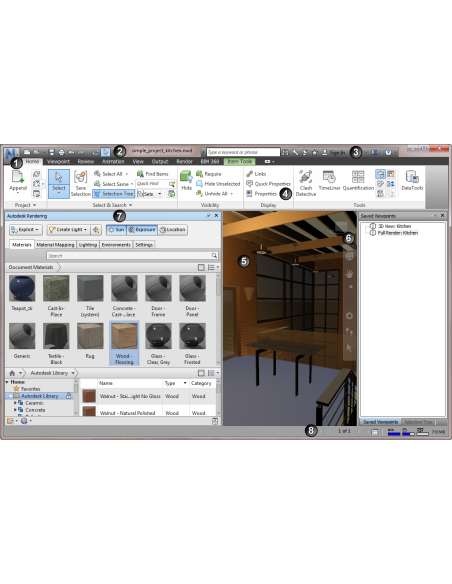Open the Select All dropdown
The width and height of the screenshot is (452, 584).
127,174
